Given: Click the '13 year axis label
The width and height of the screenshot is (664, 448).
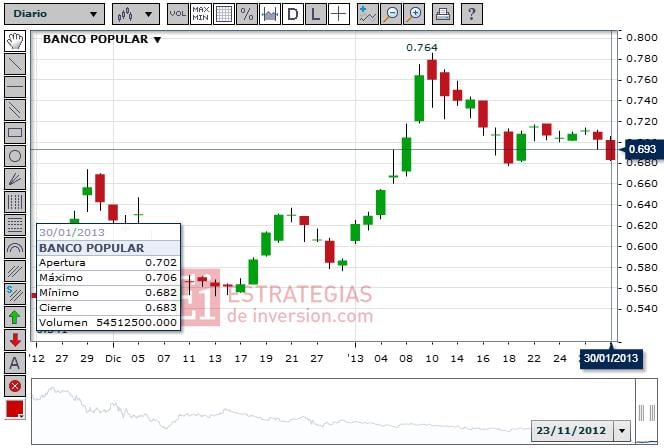Looking at the screenshot, I should pos(355,359).
